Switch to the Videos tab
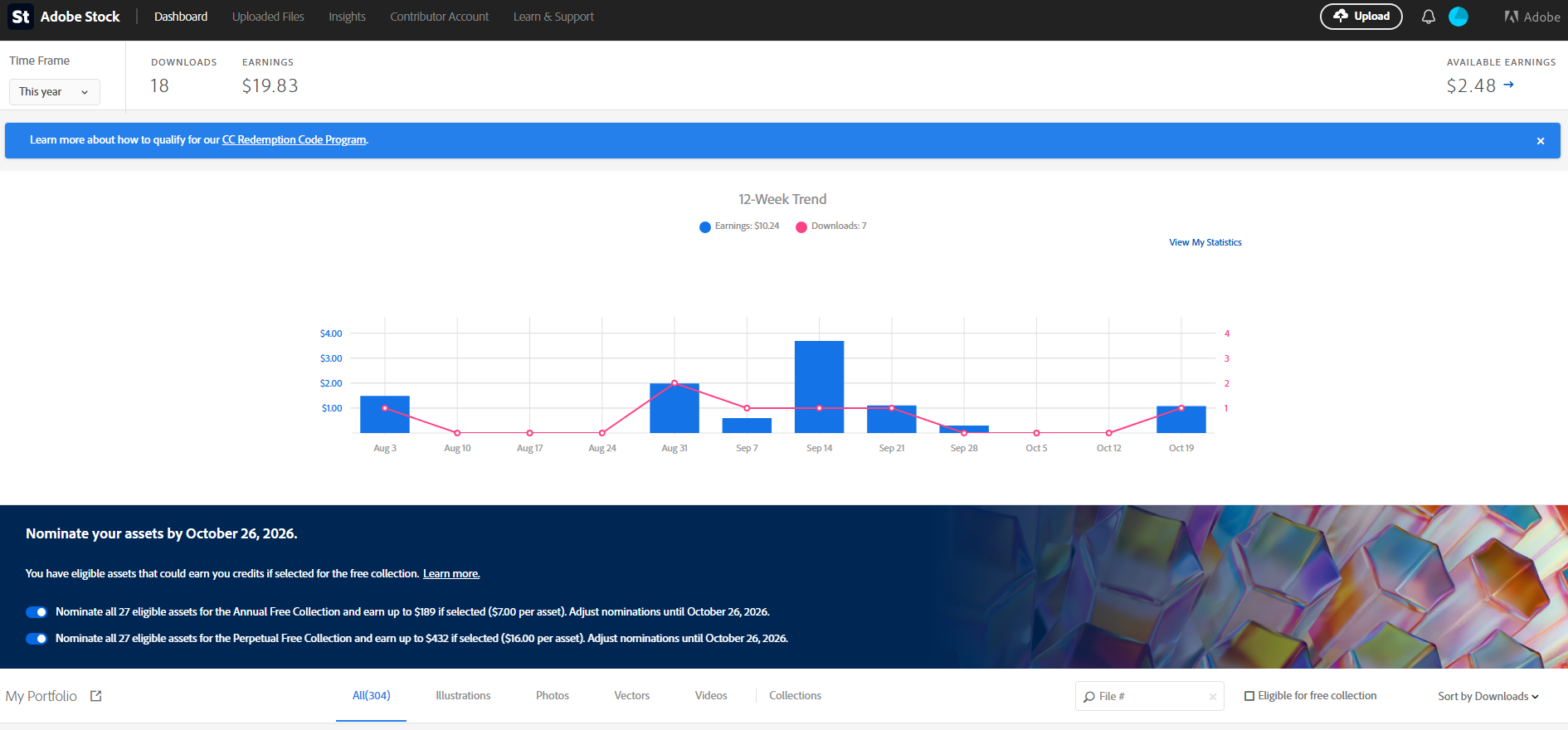1568x730 pixels. click(711, 696)
